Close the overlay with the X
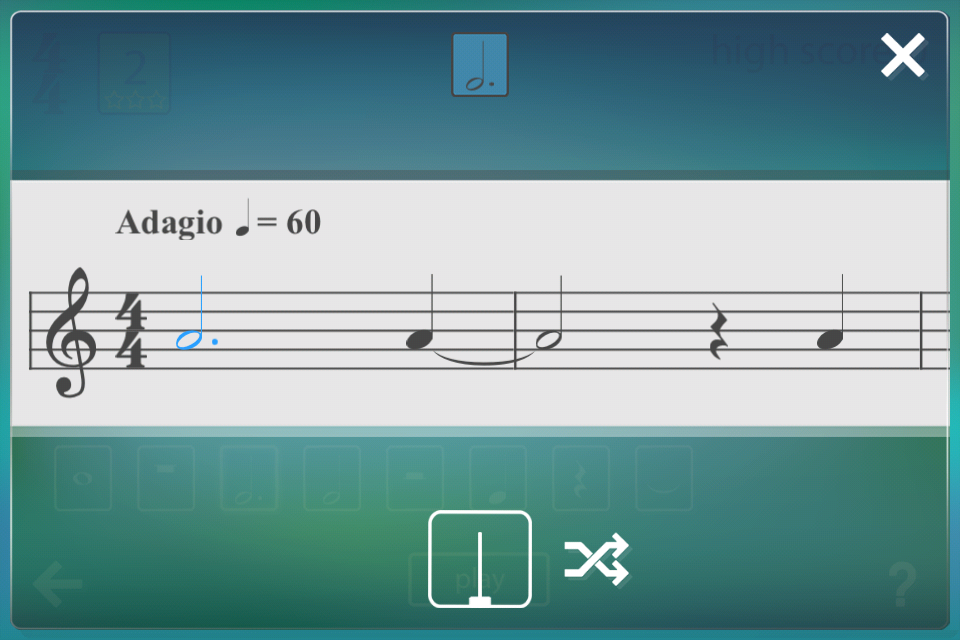 [x=902, y=55]
